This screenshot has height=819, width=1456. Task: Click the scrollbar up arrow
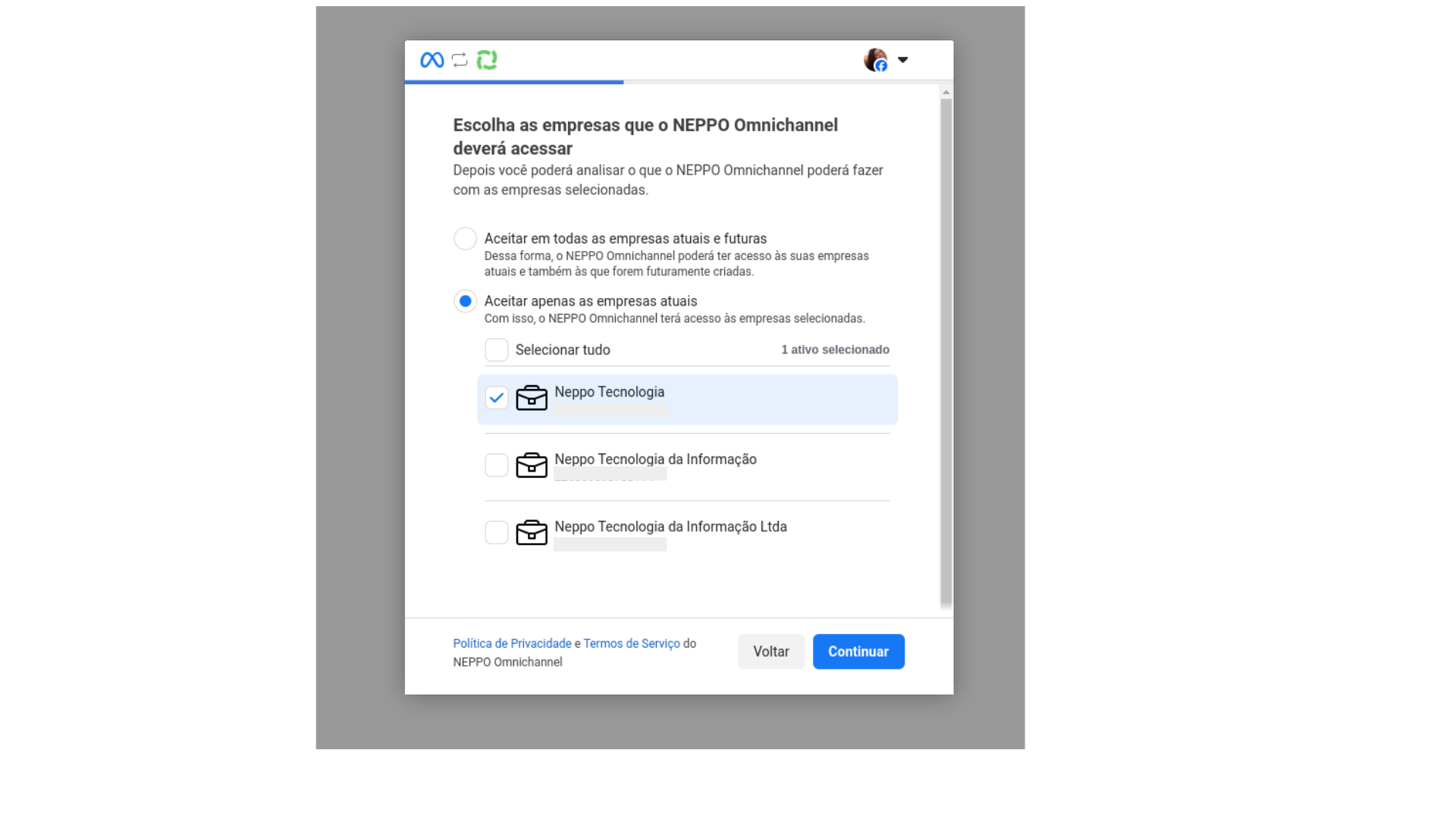click(x=946, y=92)
